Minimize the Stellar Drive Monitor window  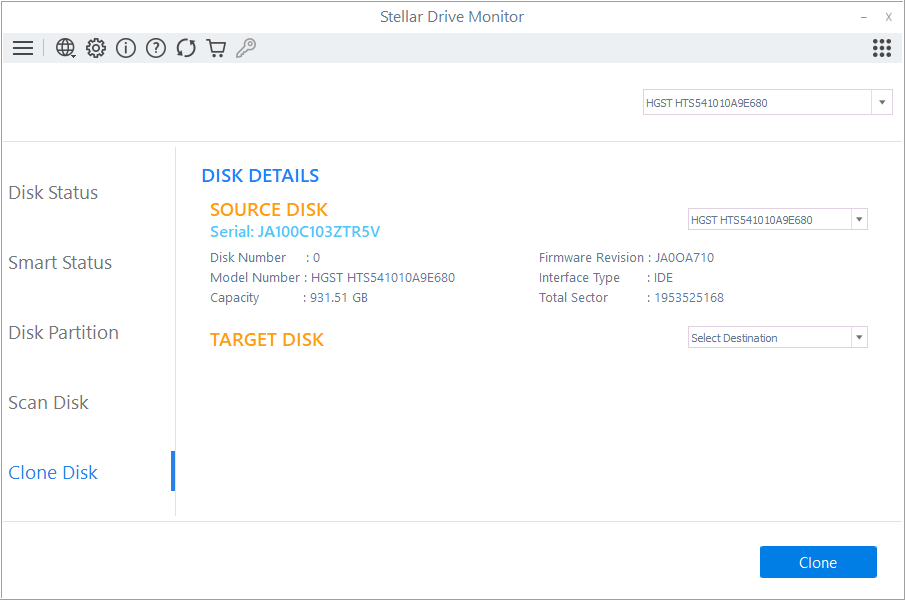pyautogui.click(x=863, y=17)
